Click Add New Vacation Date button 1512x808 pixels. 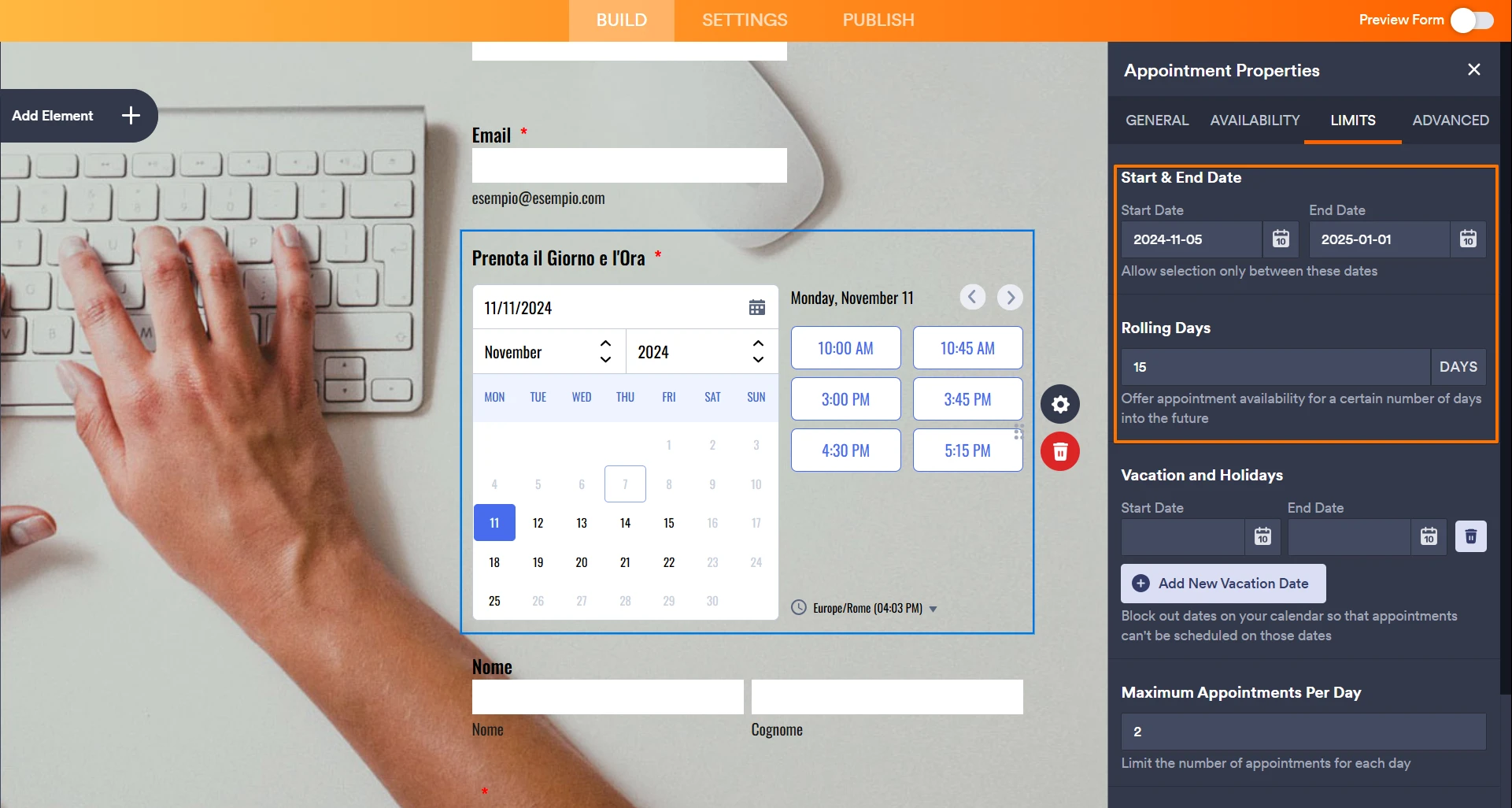[1223, 584]
